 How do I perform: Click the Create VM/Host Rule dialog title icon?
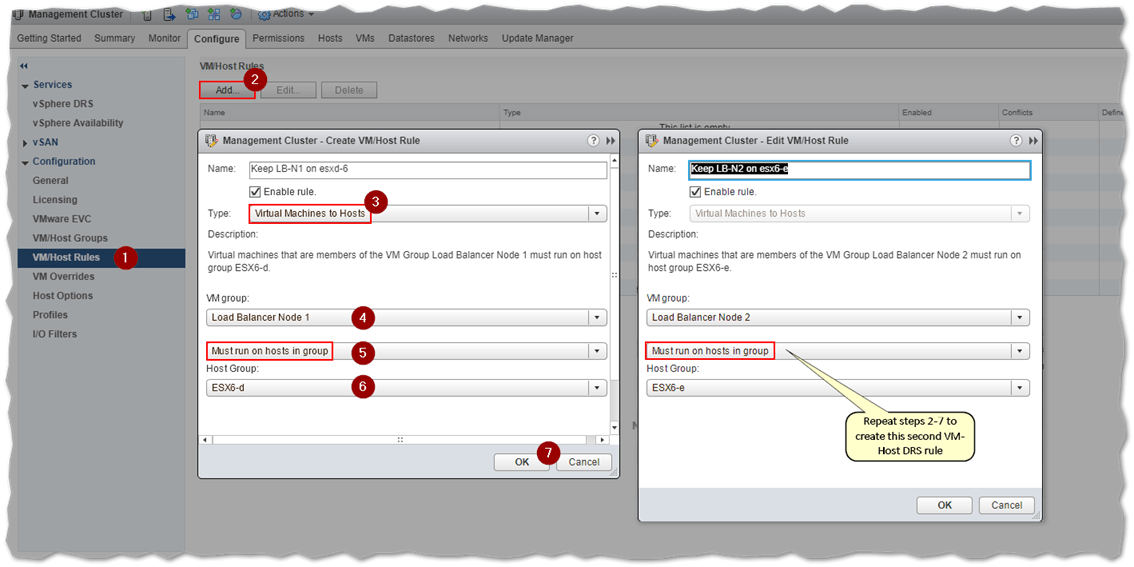click(212, 140)
